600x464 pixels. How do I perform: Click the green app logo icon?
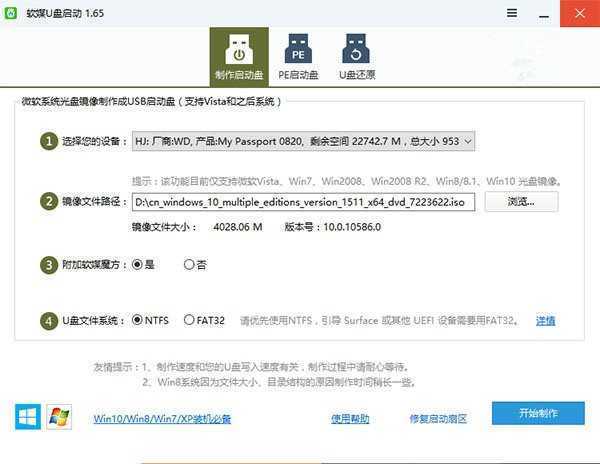pos(11,13)
